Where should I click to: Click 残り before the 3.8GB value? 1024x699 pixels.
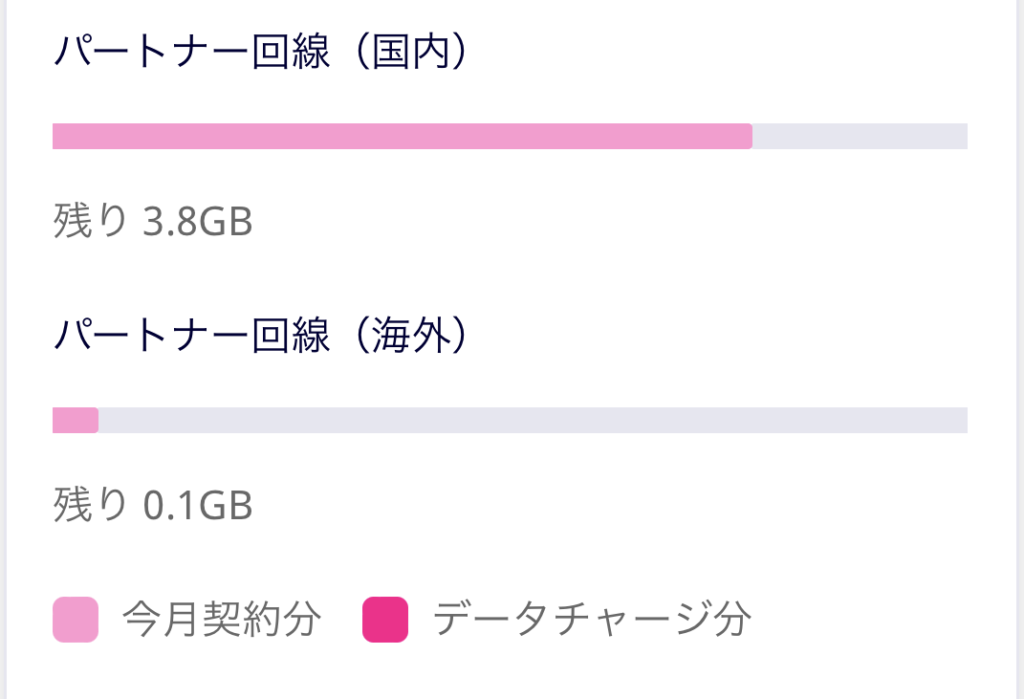click(90, 221)
